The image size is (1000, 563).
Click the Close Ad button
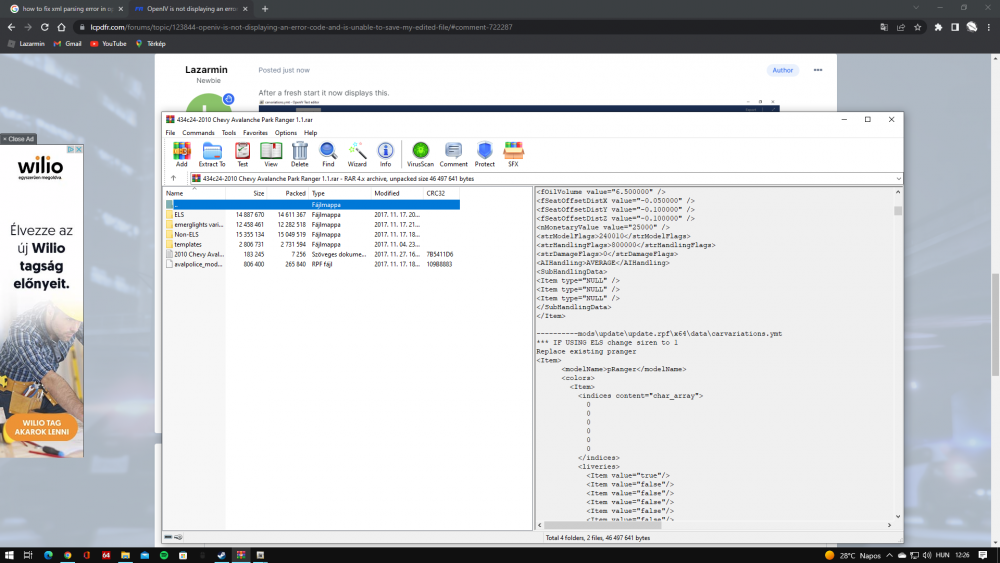pos(18,139)
